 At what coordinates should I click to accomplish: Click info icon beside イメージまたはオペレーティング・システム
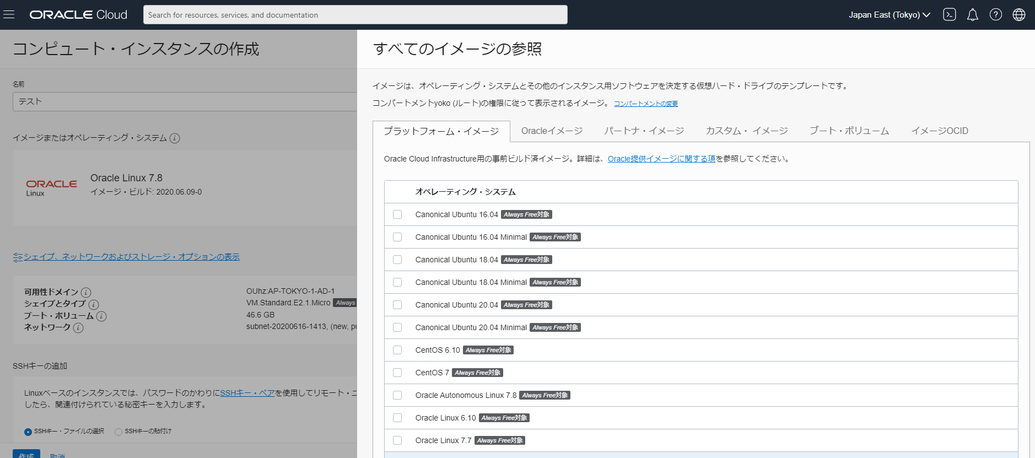tap(175, 138)
